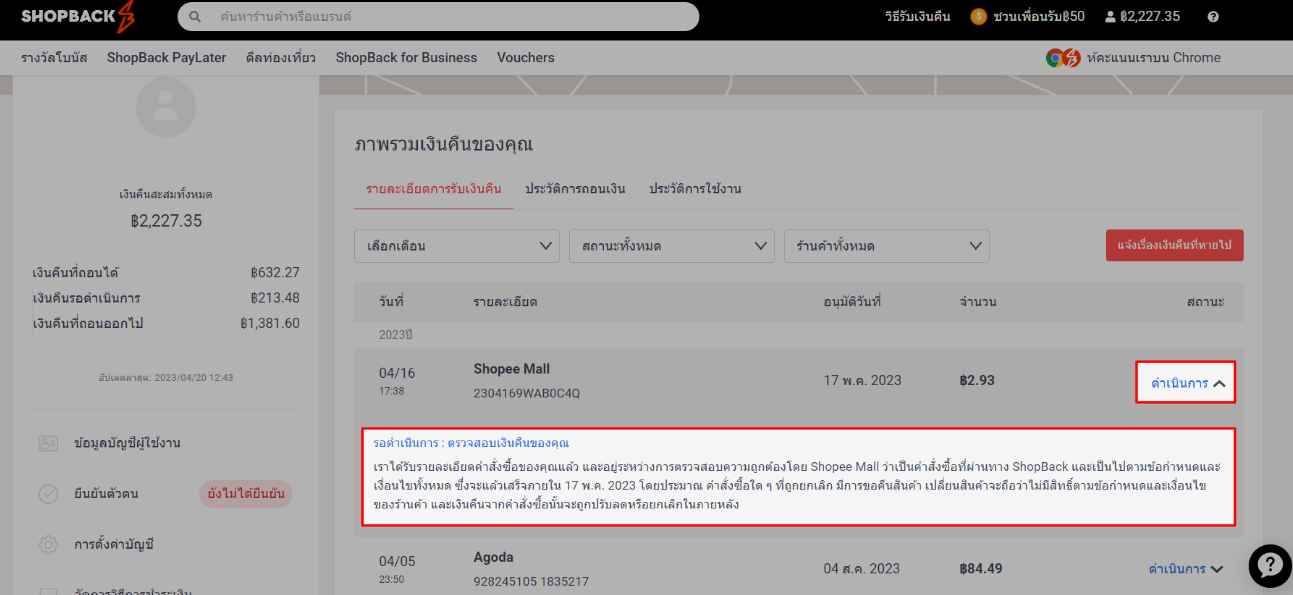Click the รอดำเนินการ : ตรวจสอบเงินคืนของคุณ heading
Image resolution: width=1293 pixels, height=595 pixels.
[x=471, y=442]
